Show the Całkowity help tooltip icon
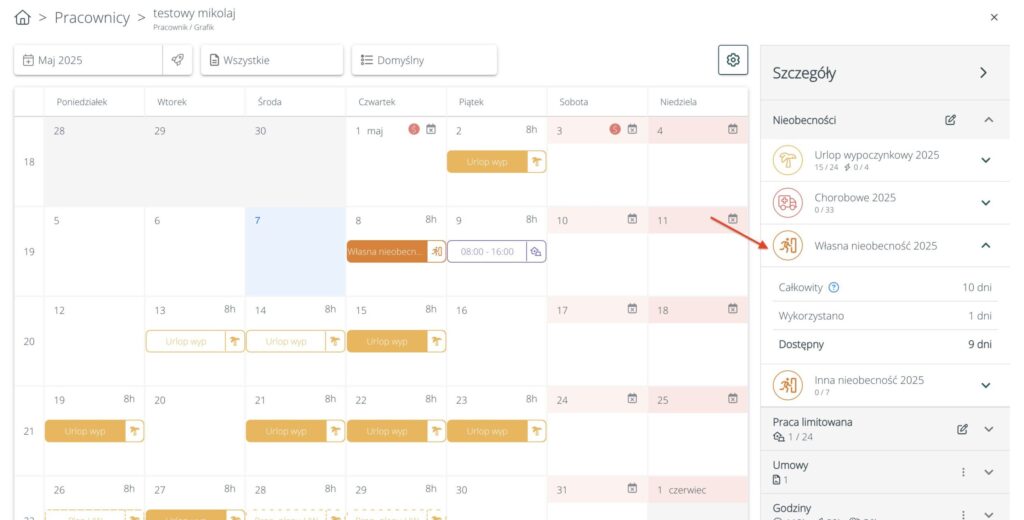Viewport: 1024px width, 520px height. pos(834,288)
